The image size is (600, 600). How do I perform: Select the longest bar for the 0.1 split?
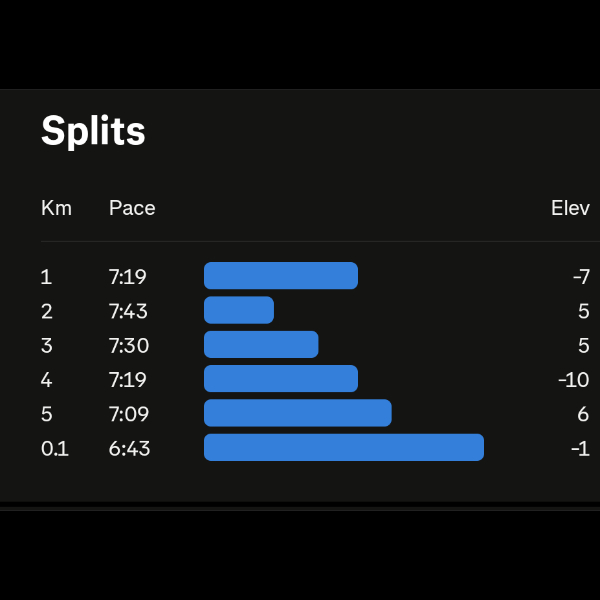(x=344, y=448)
